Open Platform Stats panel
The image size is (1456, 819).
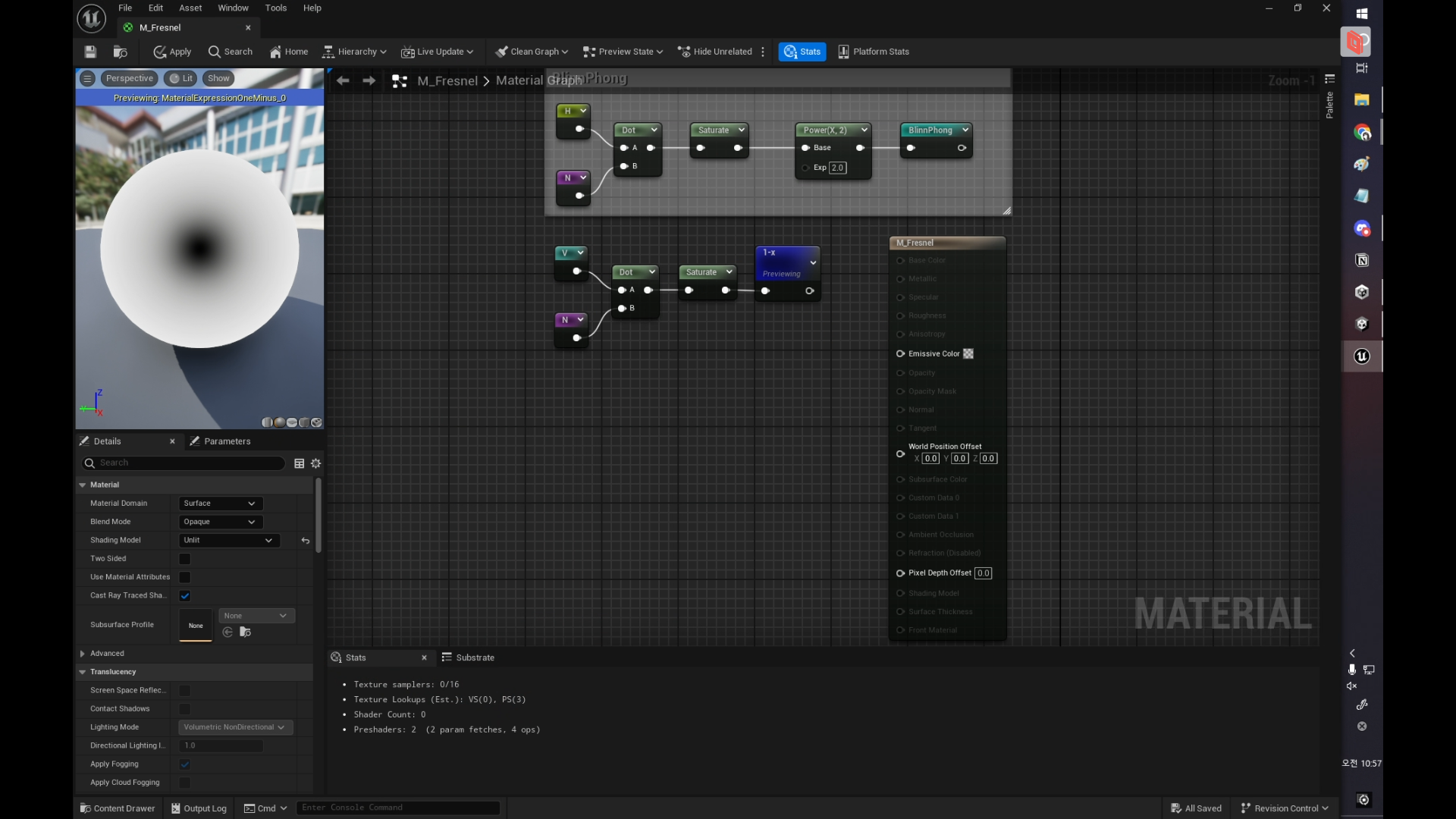coord(874,52)
